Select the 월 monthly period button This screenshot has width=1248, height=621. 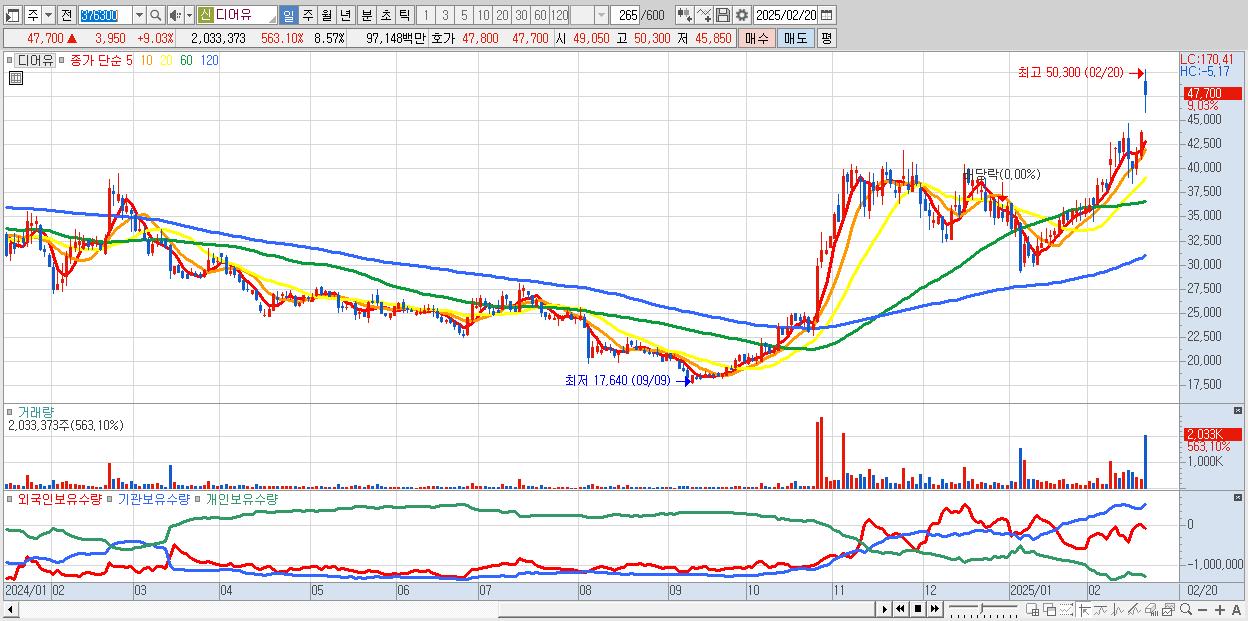[x=326, y=15]
